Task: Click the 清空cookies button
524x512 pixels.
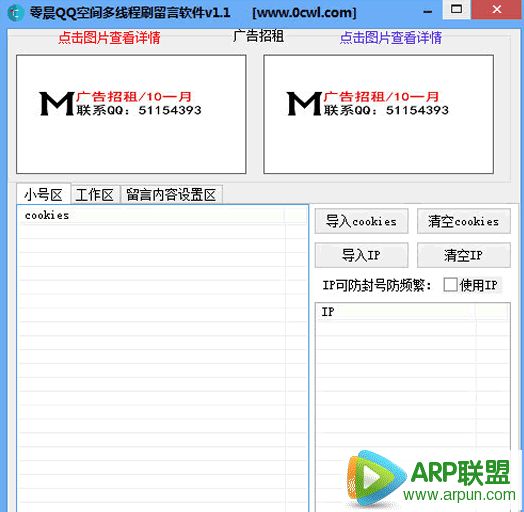Action: (464, 221)
